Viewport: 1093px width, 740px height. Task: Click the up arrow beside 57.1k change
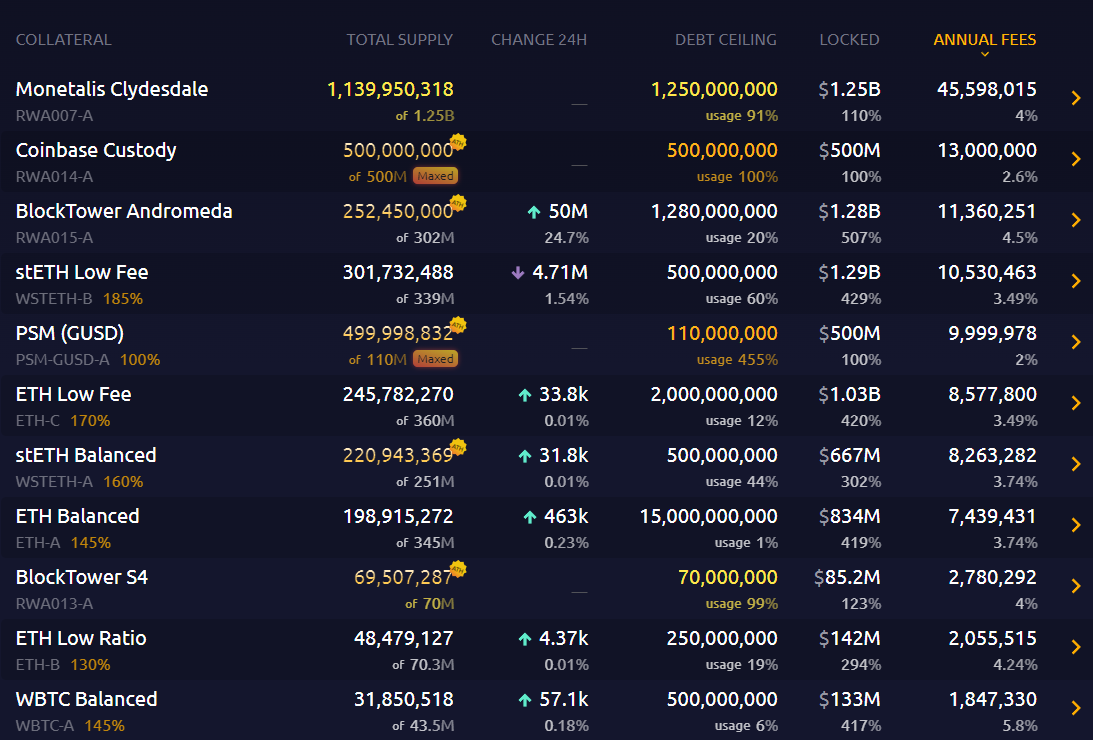click(525, 700)
